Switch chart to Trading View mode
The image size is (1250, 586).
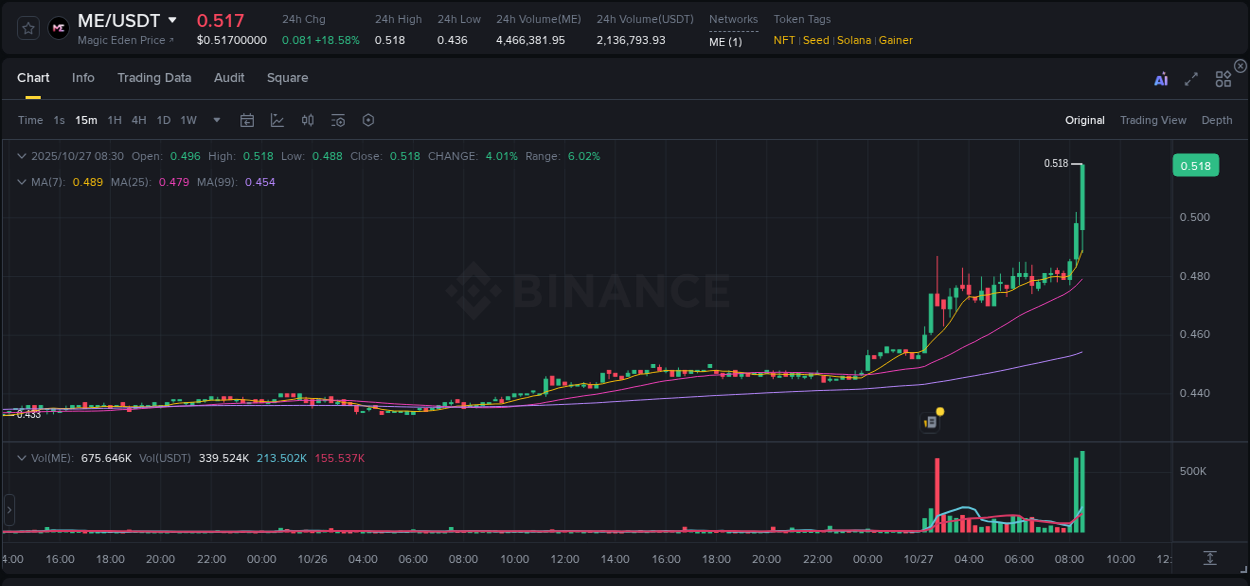coord(1153,120)
